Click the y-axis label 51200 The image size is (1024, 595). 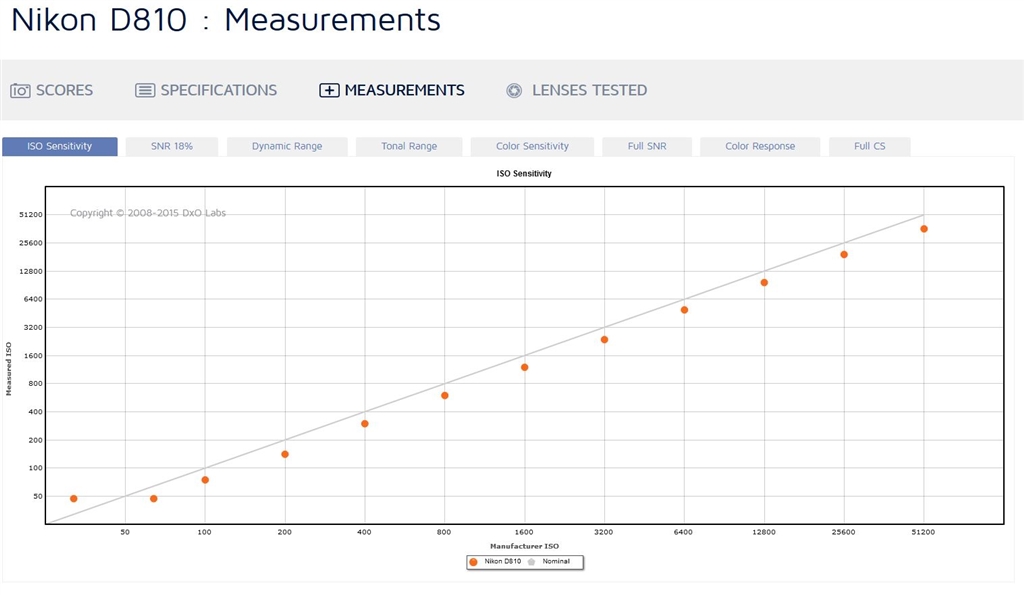point(31,215)
